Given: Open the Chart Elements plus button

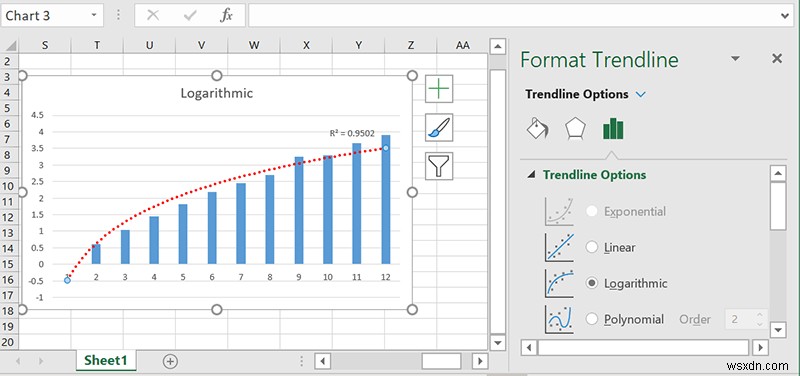Looking at the screenshot, I should coord(439,89).
